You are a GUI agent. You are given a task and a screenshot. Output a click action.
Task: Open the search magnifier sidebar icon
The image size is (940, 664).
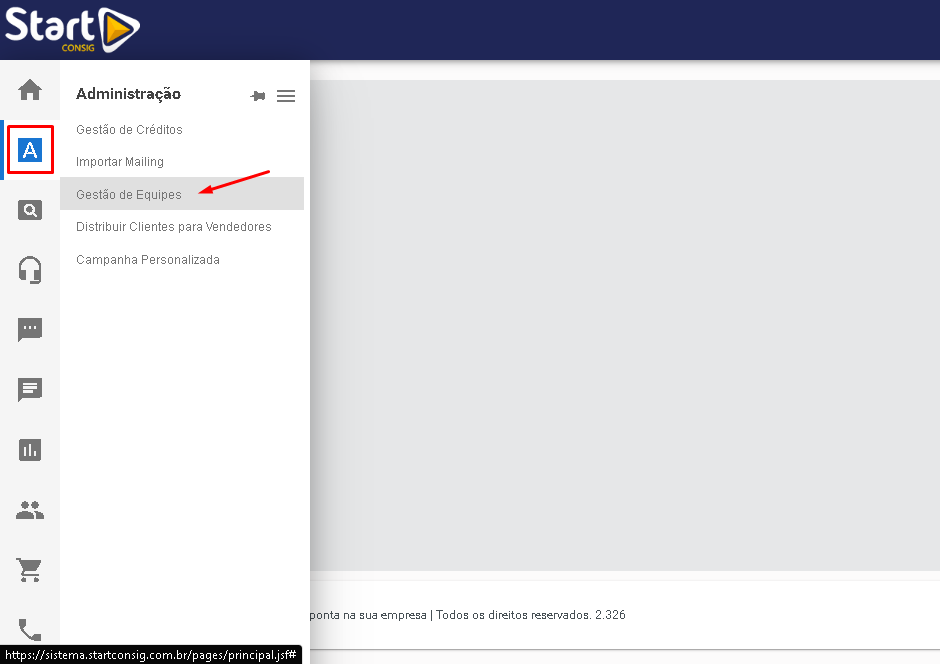tap(30, 210)
